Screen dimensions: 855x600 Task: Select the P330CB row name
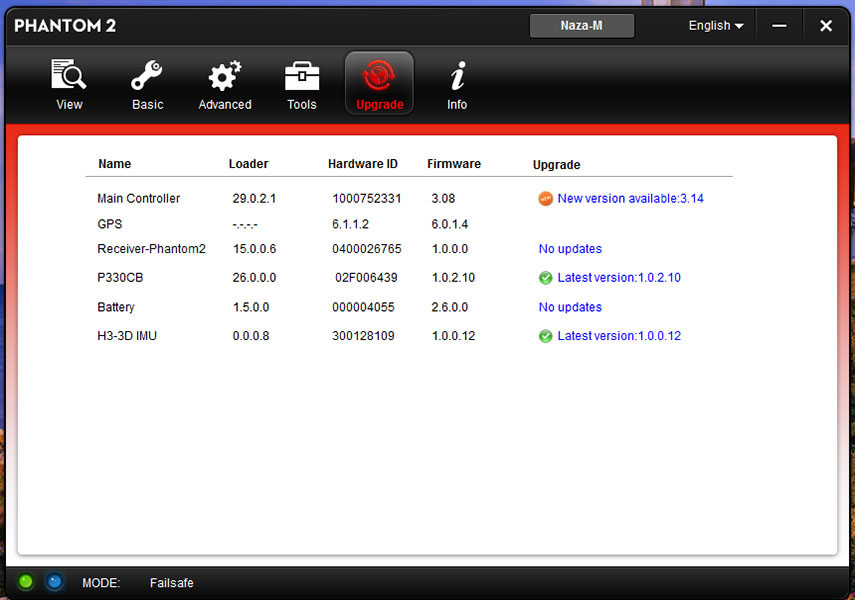(120, 278)
